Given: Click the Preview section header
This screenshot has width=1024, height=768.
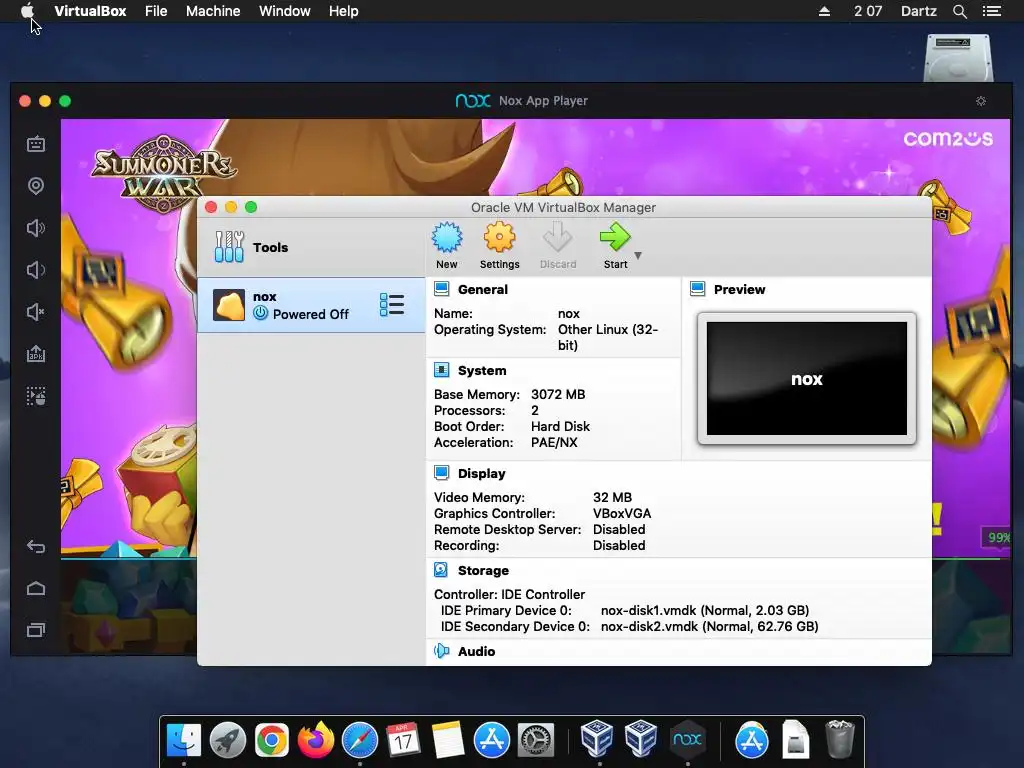Looking at the screenshot, I should pyautogui.click(x=739, y=289).
